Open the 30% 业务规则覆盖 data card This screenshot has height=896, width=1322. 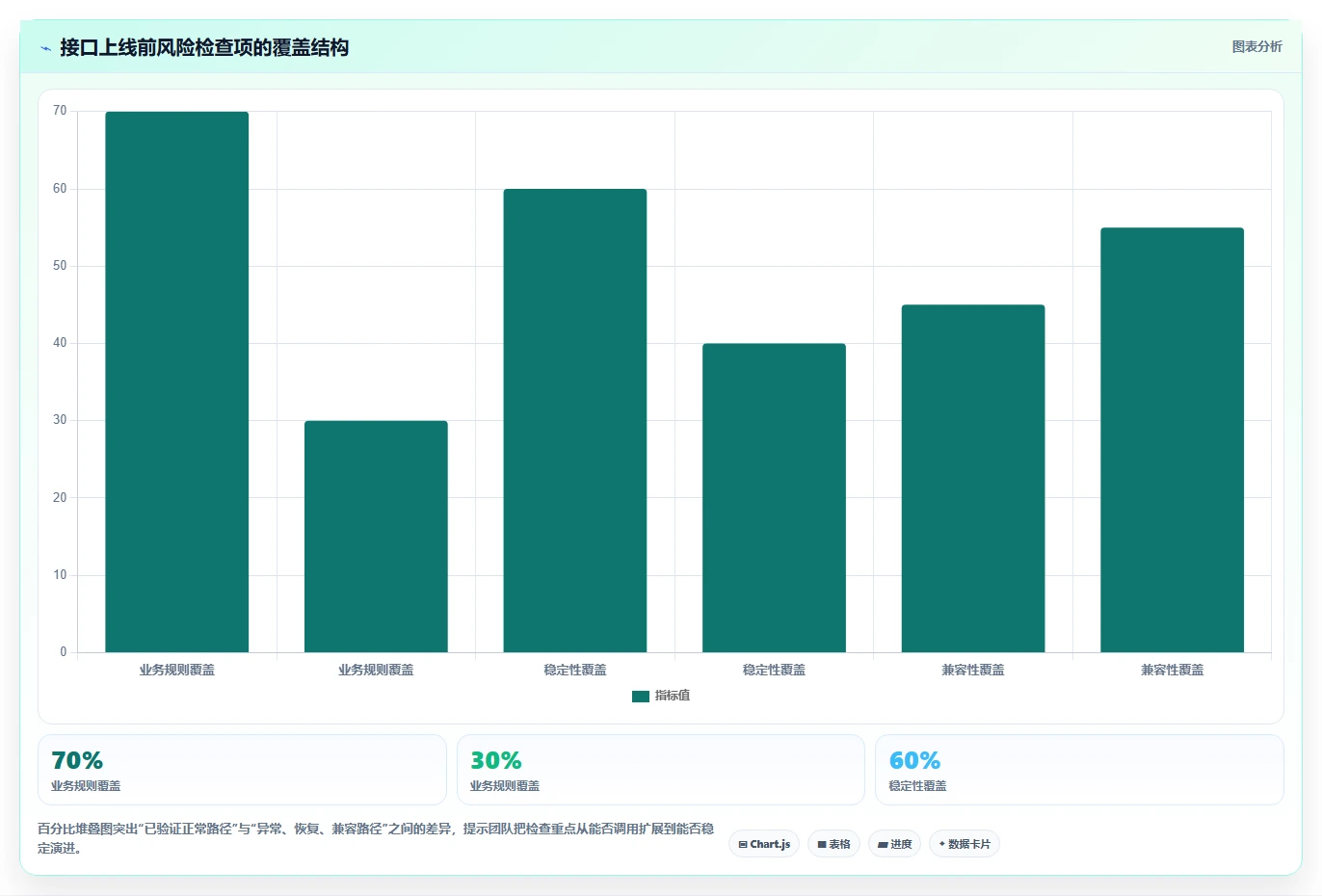click(x=660, y=770)
